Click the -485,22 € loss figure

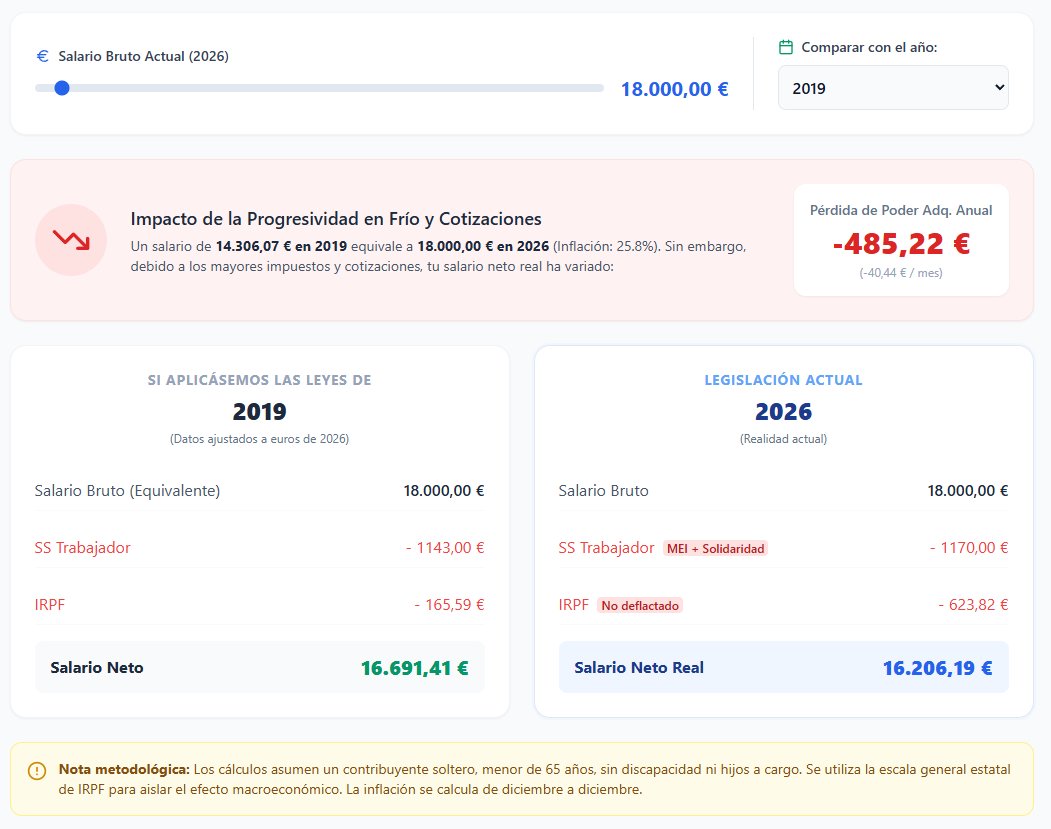tap(901, 243)
